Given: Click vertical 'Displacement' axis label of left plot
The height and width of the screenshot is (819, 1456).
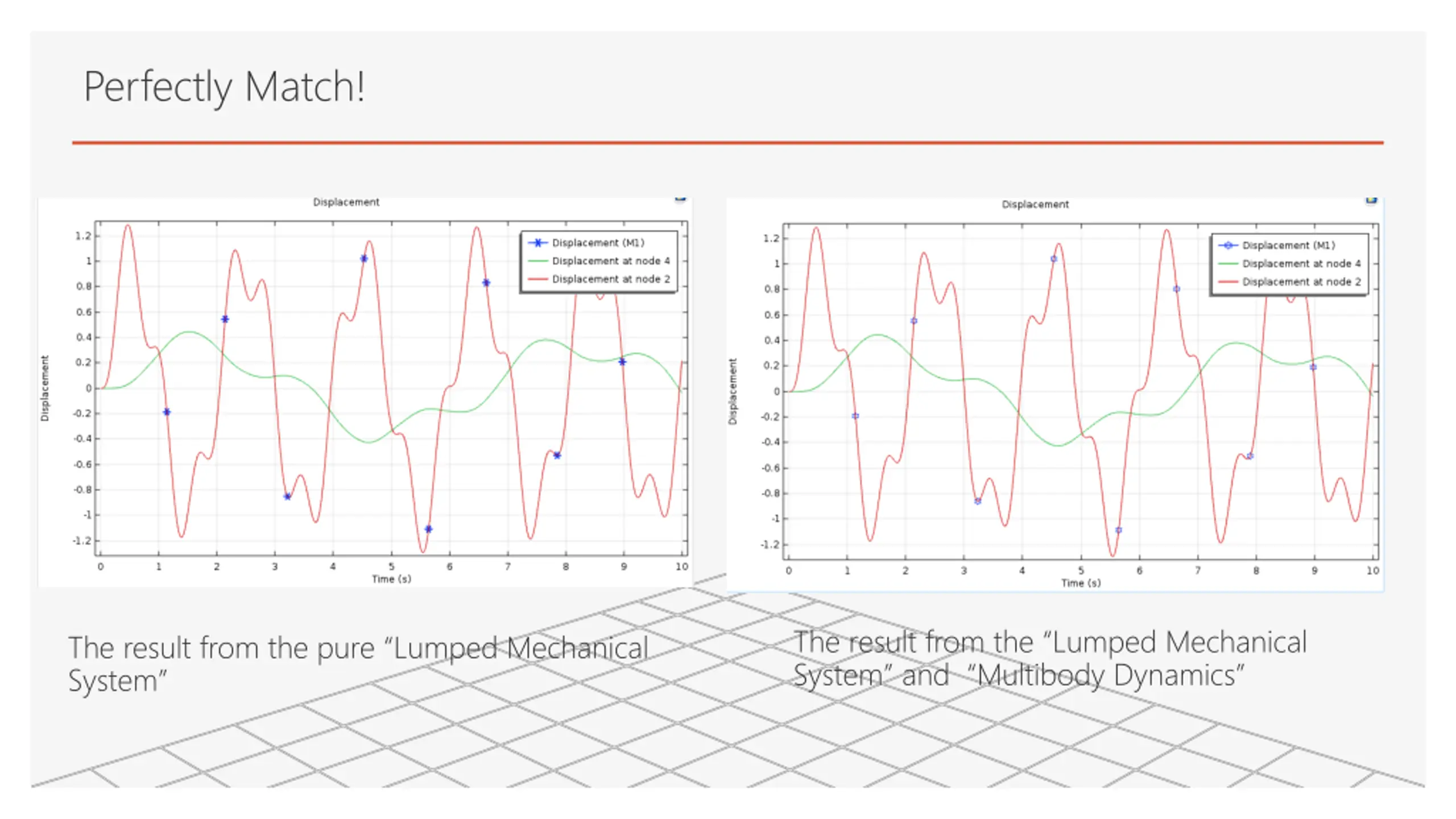Looking at the screenshot, I should [45, 388].
